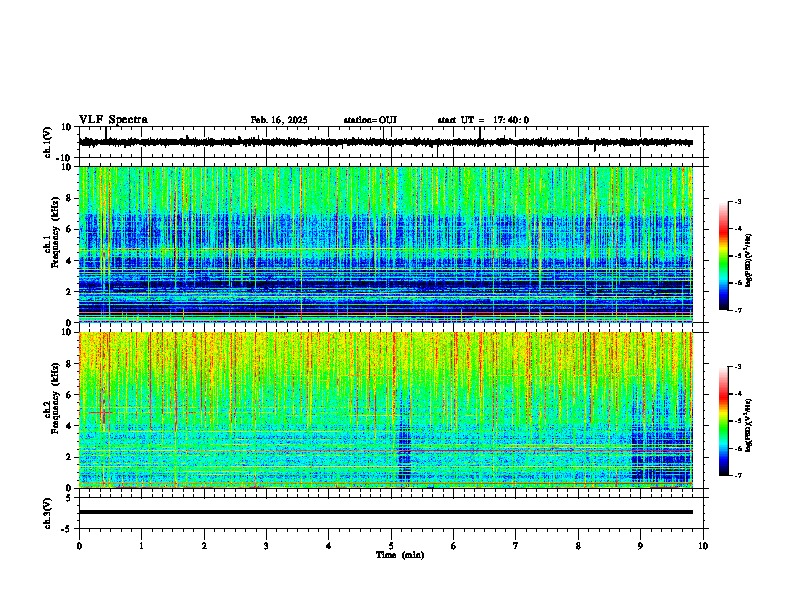Click the ch.2 color bar '-7' label

click(738, 475)
